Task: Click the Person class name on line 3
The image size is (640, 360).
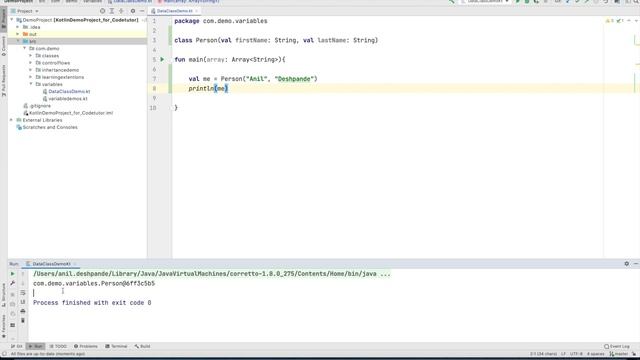Action: coord(207,40)
